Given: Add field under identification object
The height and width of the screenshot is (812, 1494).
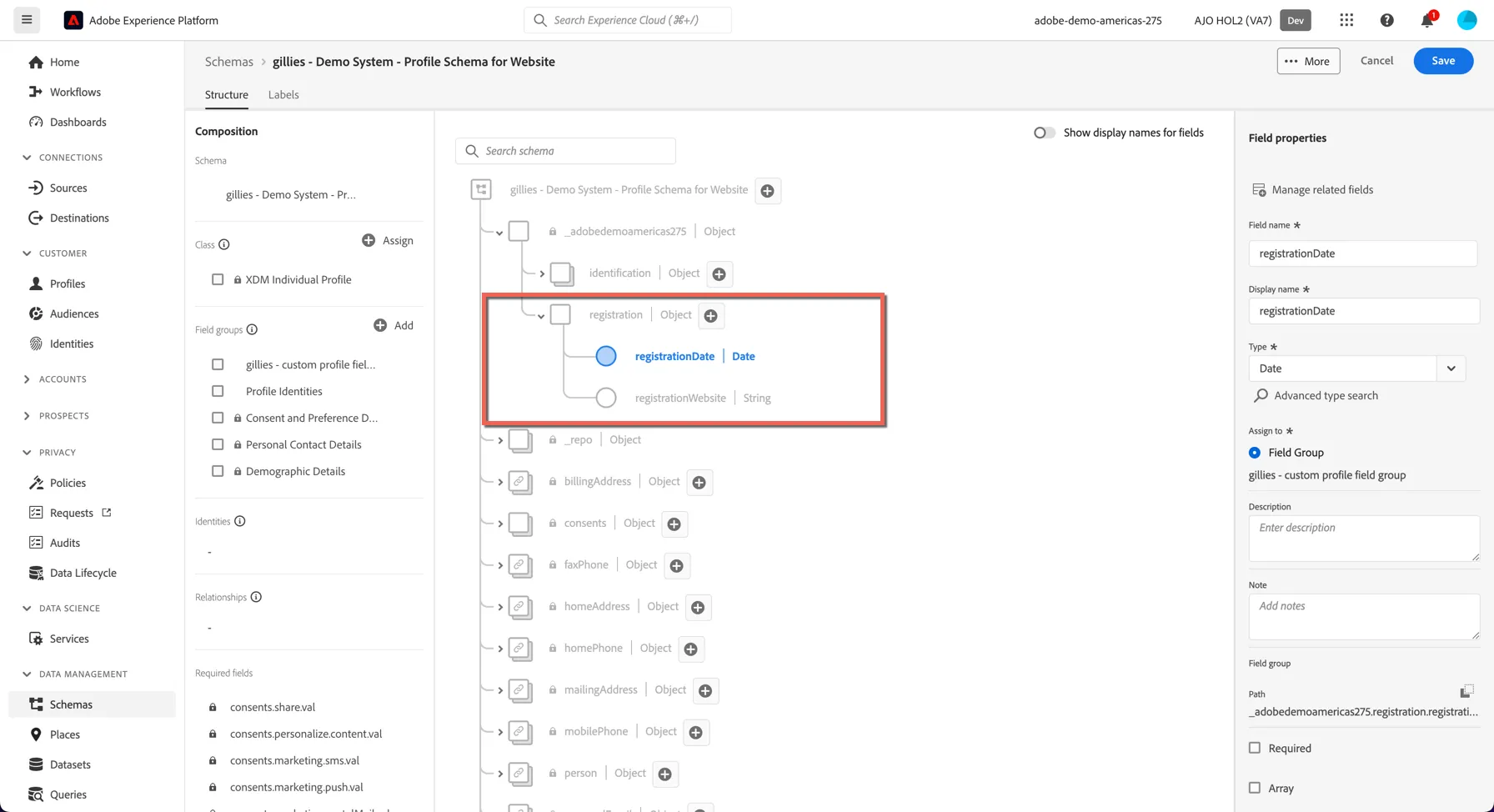Looking at the screenshot, I should point(719,273).
